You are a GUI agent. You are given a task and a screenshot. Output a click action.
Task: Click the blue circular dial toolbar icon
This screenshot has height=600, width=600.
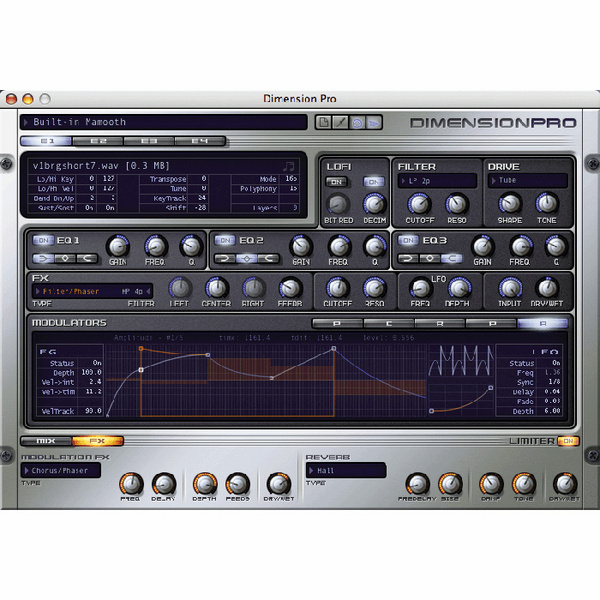point(357,122)
